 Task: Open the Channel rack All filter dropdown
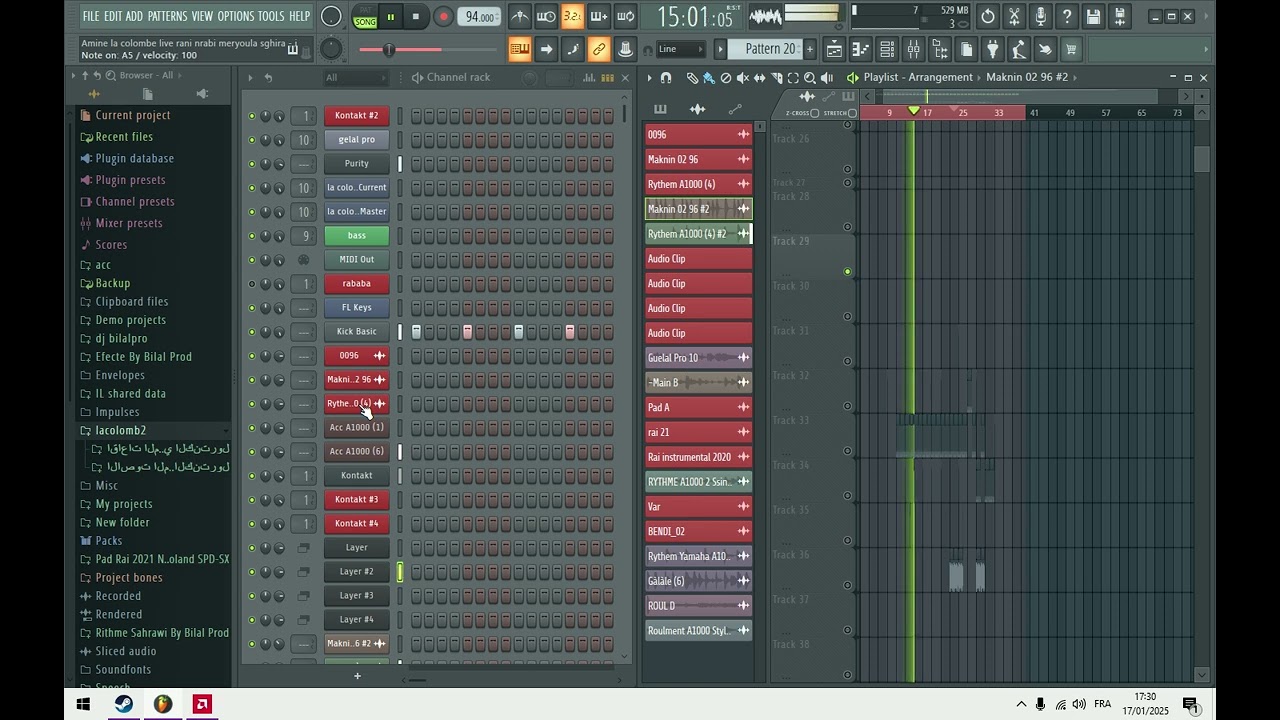click(355, 77)
